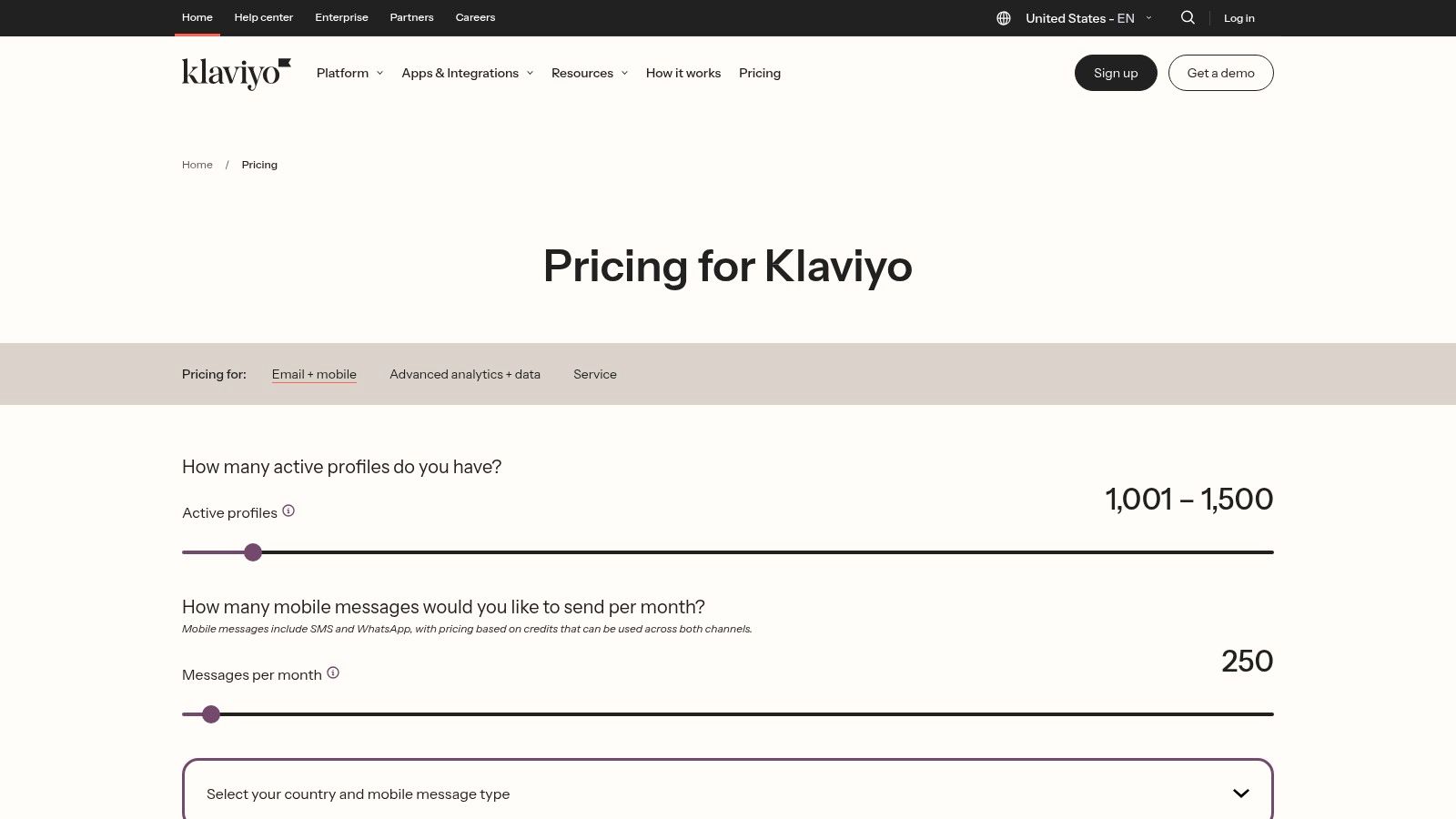Click the Sign up button

pyautogui.click(x=1116, y=73)
